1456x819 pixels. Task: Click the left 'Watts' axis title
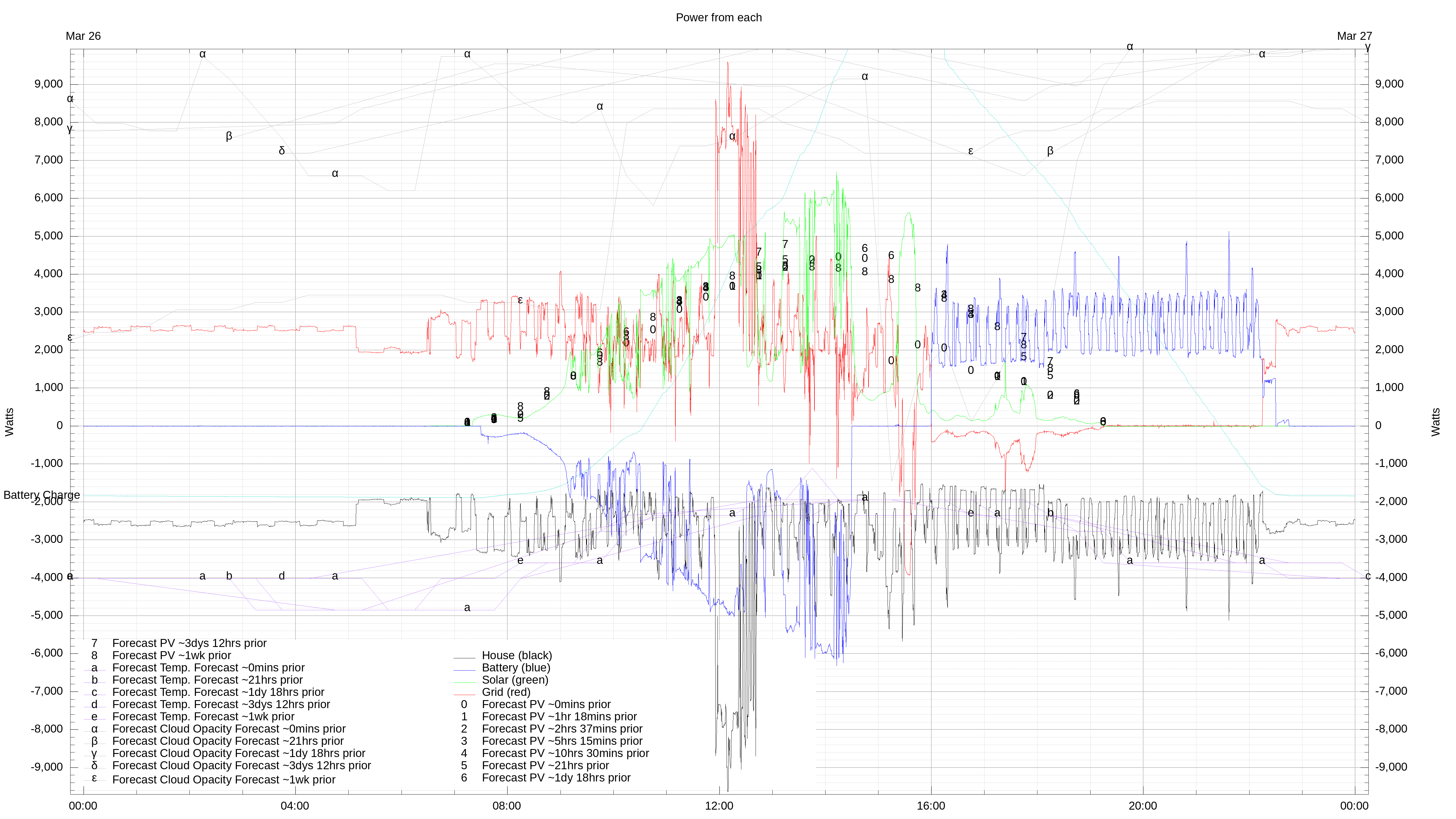(9, 422)
